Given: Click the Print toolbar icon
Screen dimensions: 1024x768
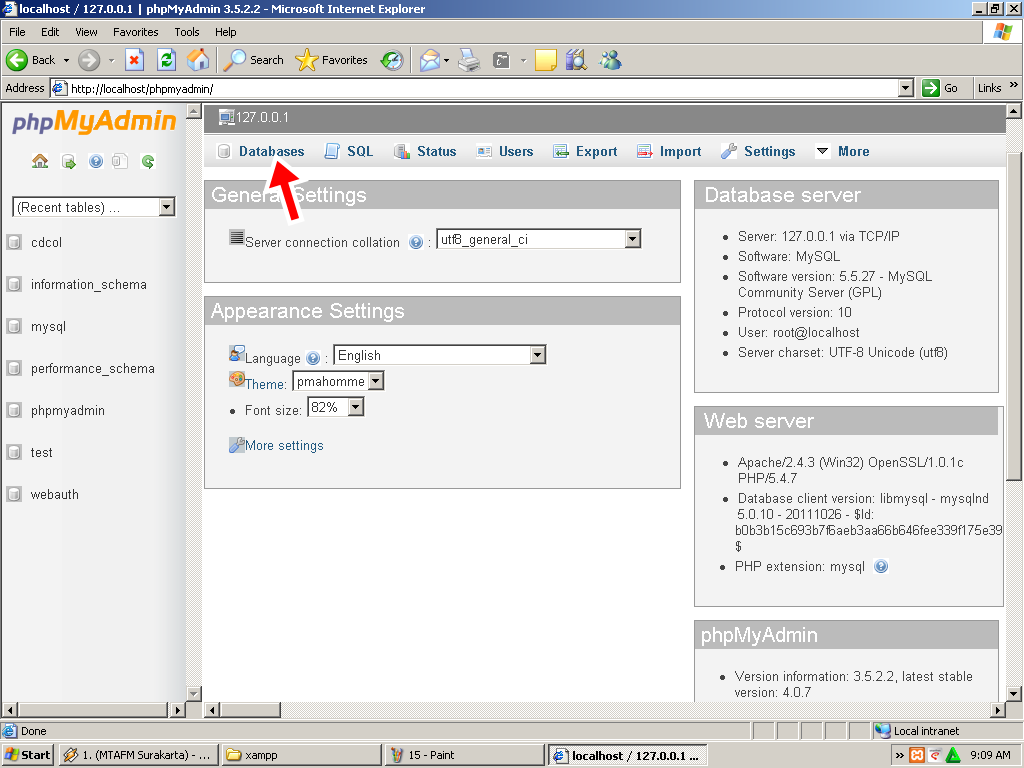Looking at the screenshot, I should 469,60.
